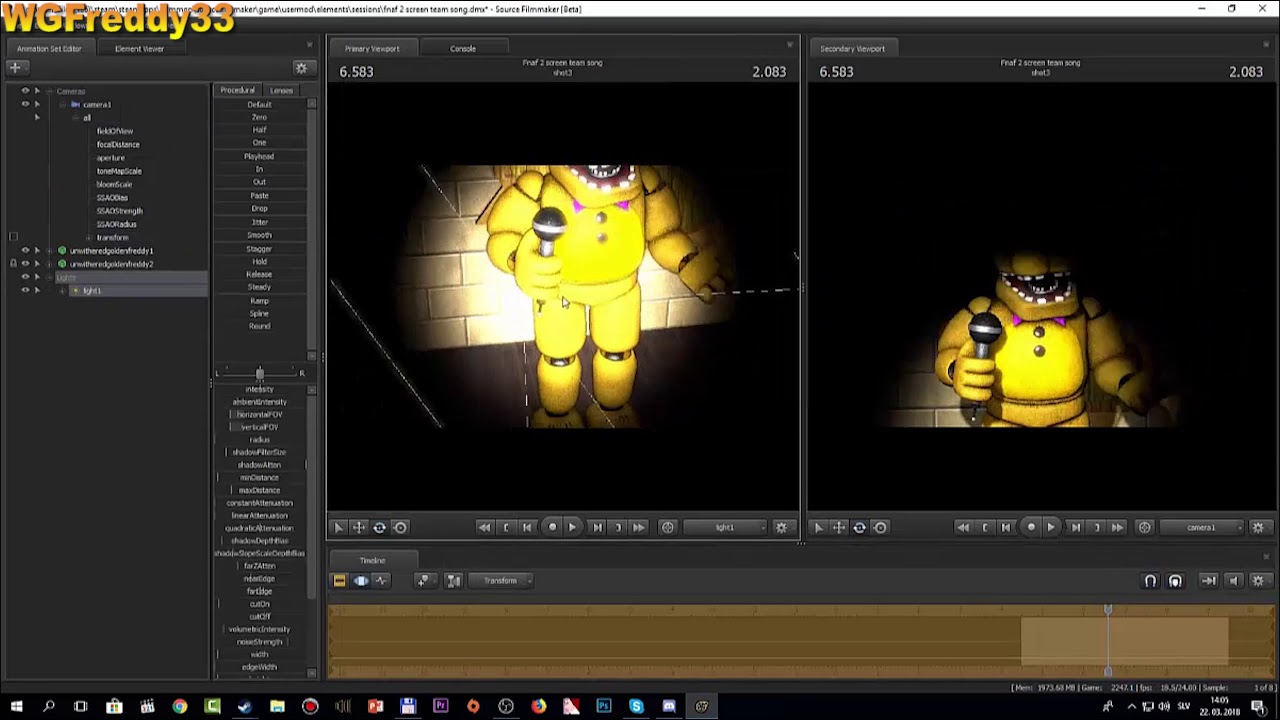This screenshot has width=1280, height=720.
Task: Expand the light1 tree node
Action: pyautogui.click(x=62, y=290)
